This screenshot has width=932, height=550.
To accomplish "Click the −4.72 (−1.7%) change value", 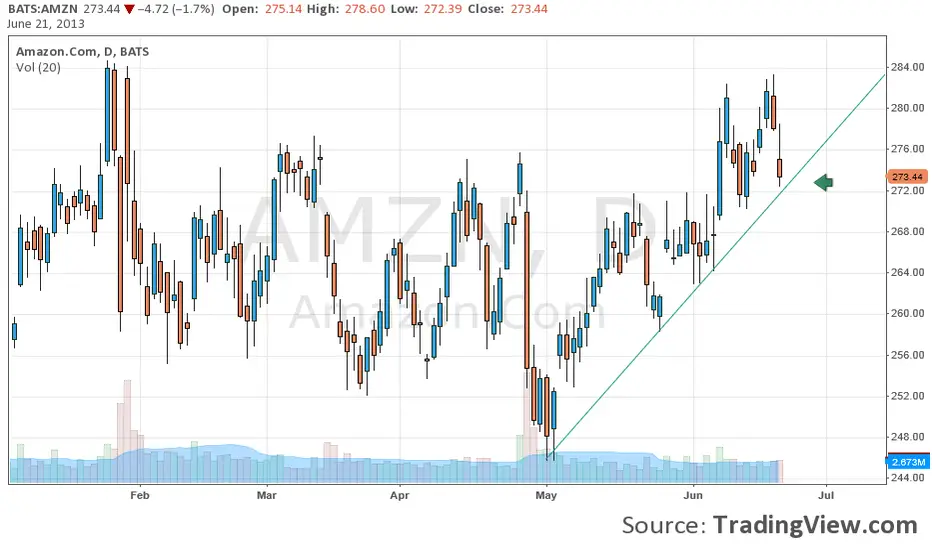I will pyautogui.click(x=175, y=9).
